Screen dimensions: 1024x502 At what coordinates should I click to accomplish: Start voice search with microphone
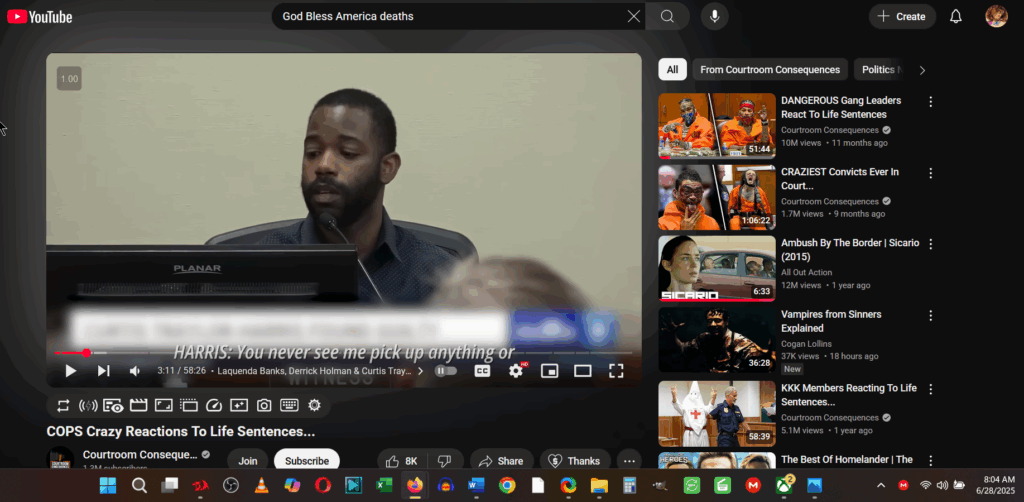pyautogui.click(x=714, y=16)
